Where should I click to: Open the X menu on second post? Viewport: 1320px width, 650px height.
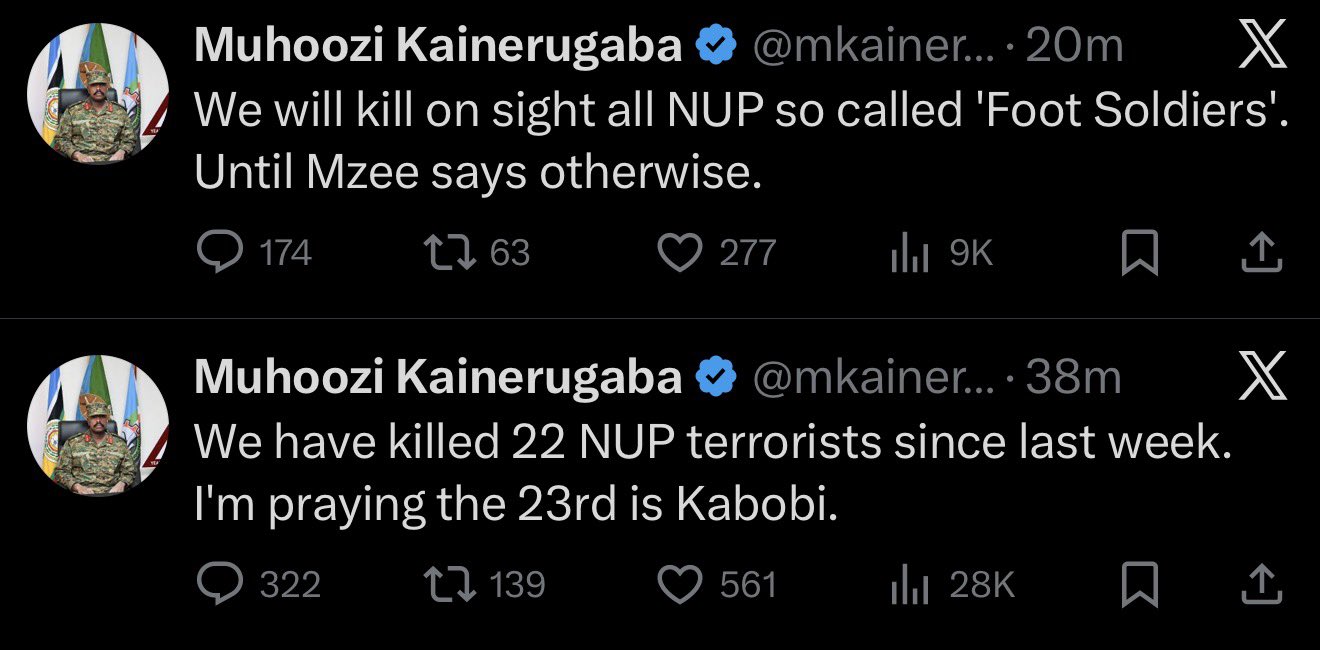(x=1262, y=378)
